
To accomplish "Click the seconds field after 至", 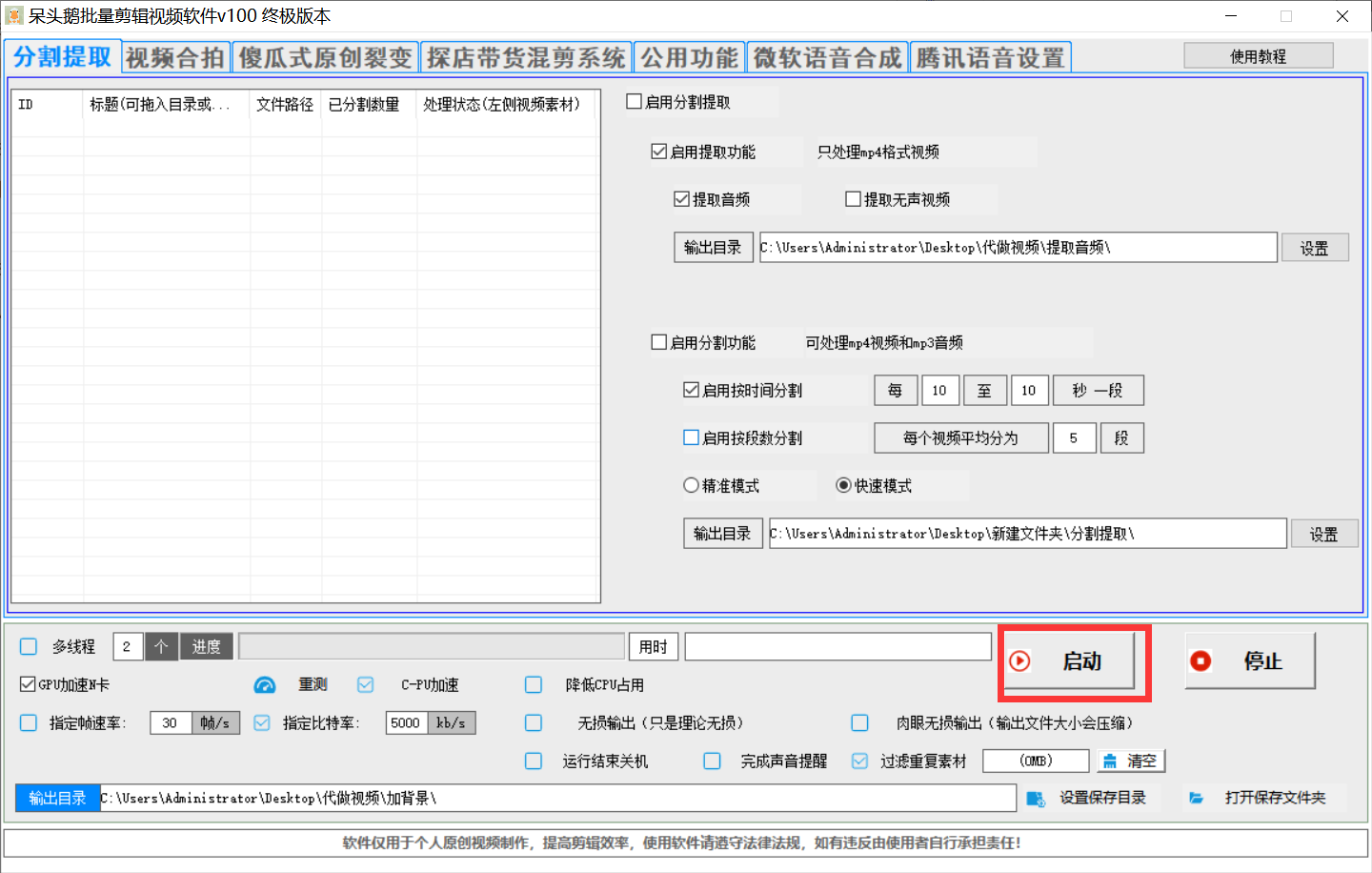I will (1029, 390).
